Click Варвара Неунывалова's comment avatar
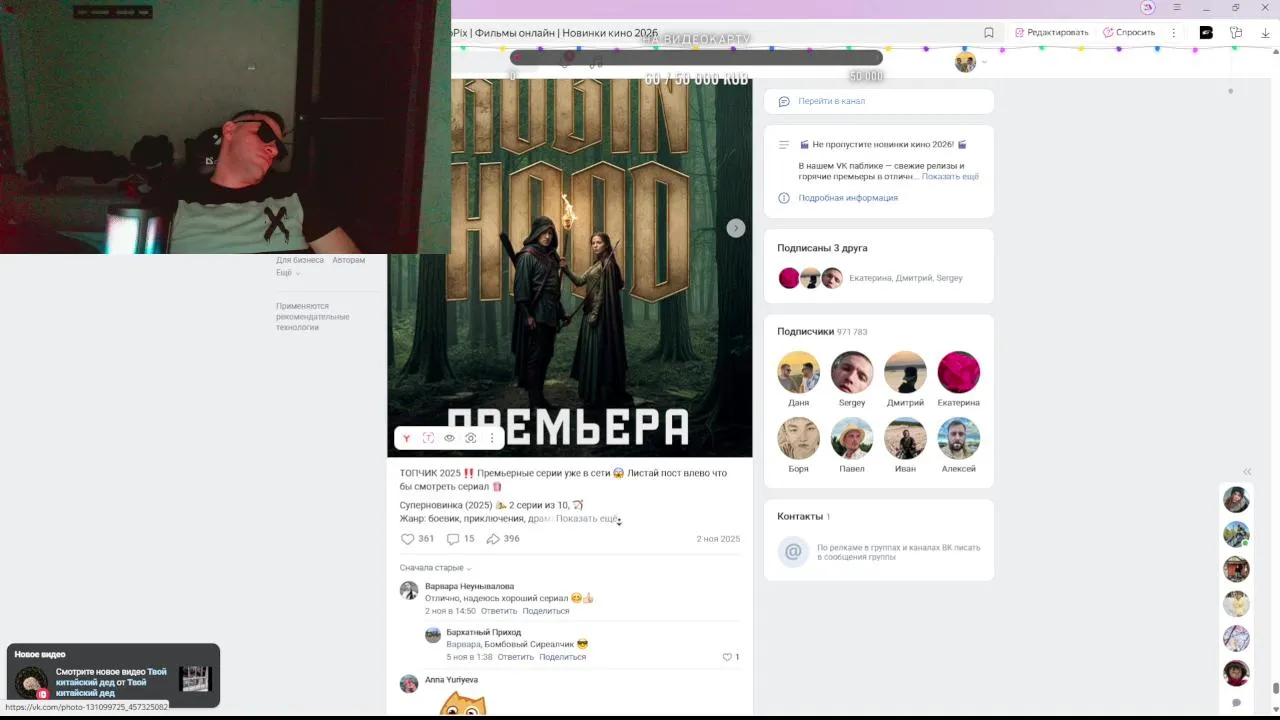1280x720 pixels. 409,591
